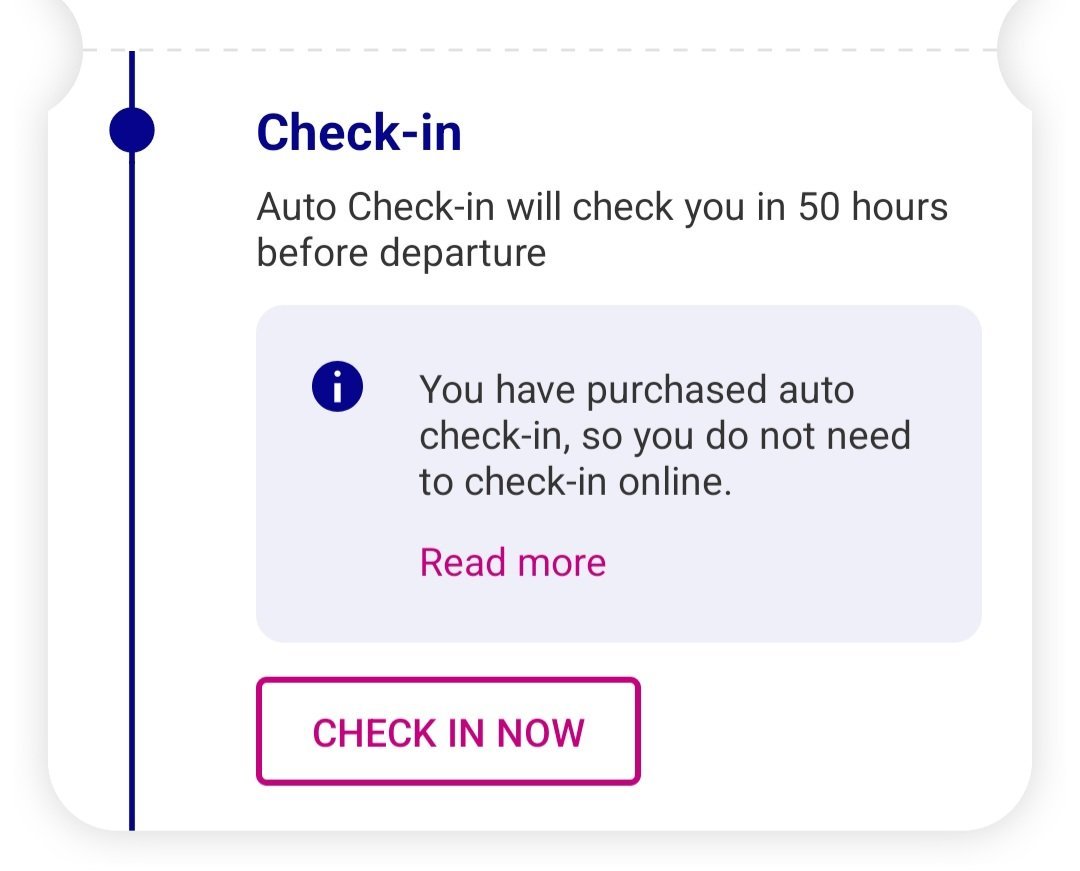This screenshot has width=1080, height=871.
Task: Tap the timeline line segment above the dot
Action: pyautogui.click(x=132, y=79)
